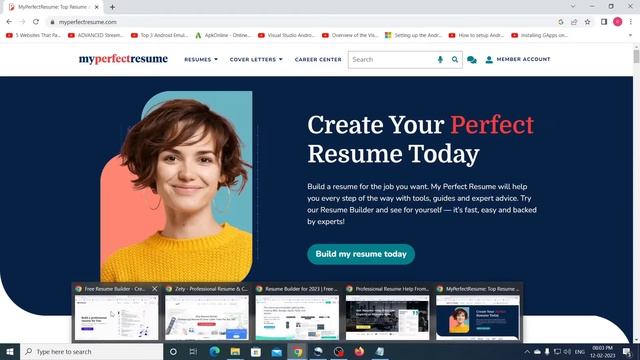Open the Chrome three-dot menu
Screen dimensions: 640x360
point(631,22)
